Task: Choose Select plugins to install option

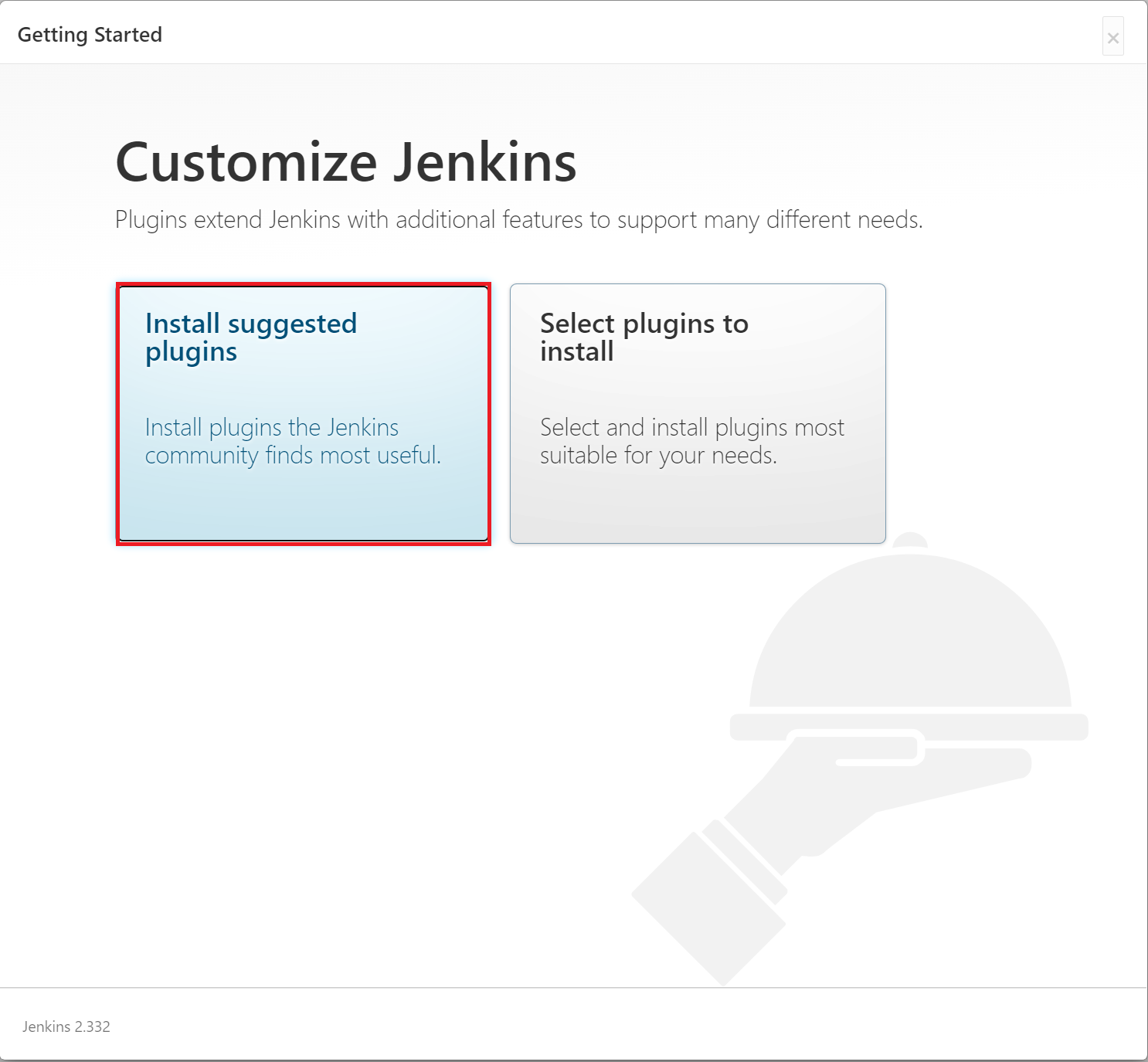Action: pyautogui.click(x=698, y=414)
